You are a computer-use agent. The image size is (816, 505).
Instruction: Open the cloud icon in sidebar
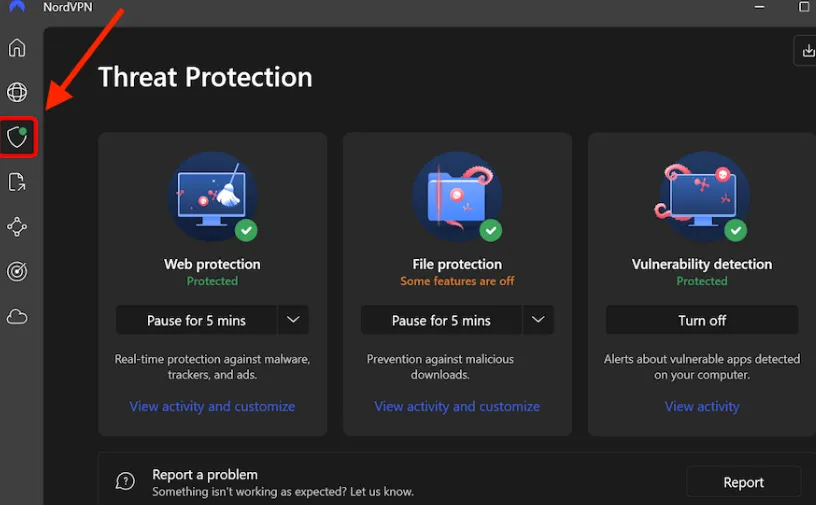[x=17, y=317]
